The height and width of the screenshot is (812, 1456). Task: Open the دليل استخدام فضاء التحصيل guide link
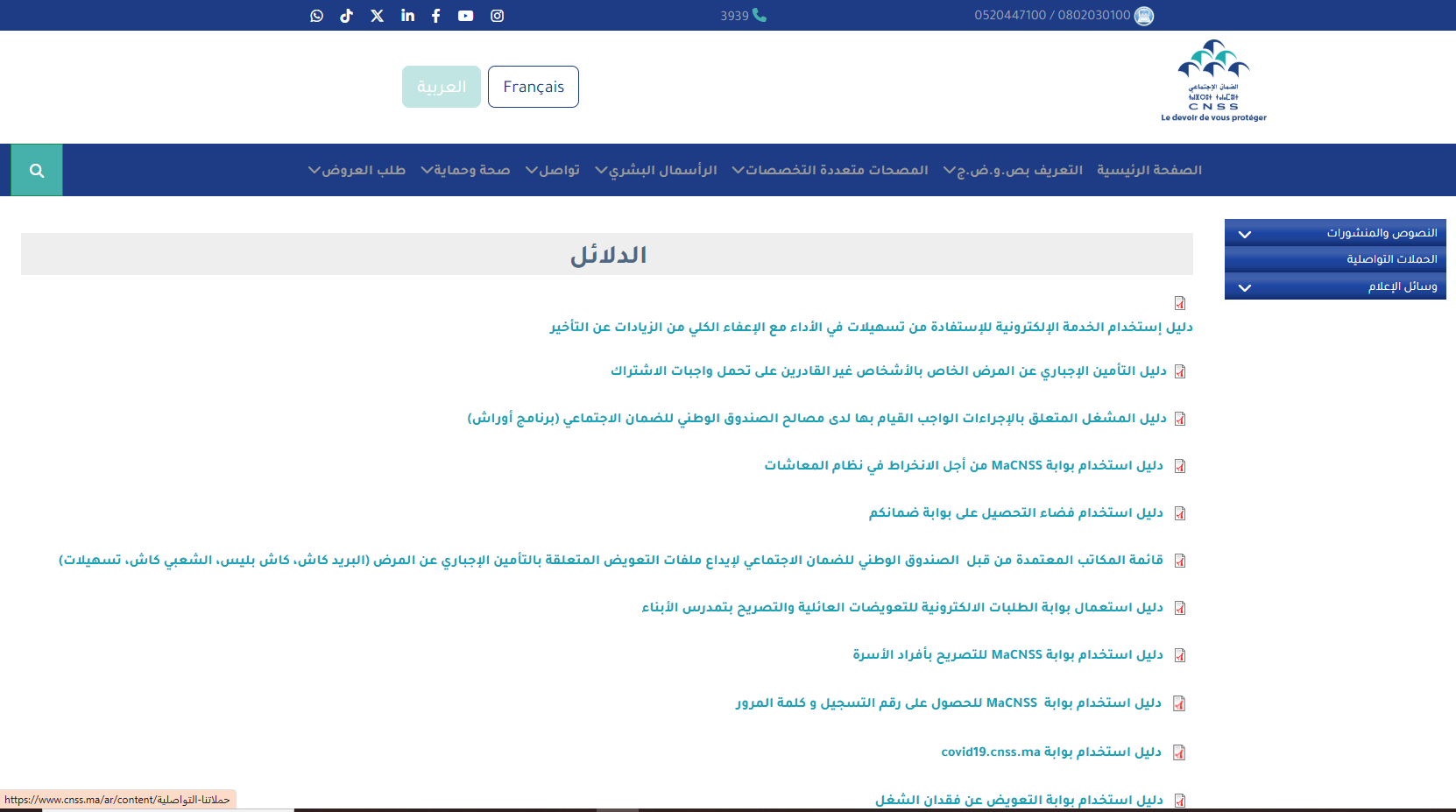(1015, 512)
